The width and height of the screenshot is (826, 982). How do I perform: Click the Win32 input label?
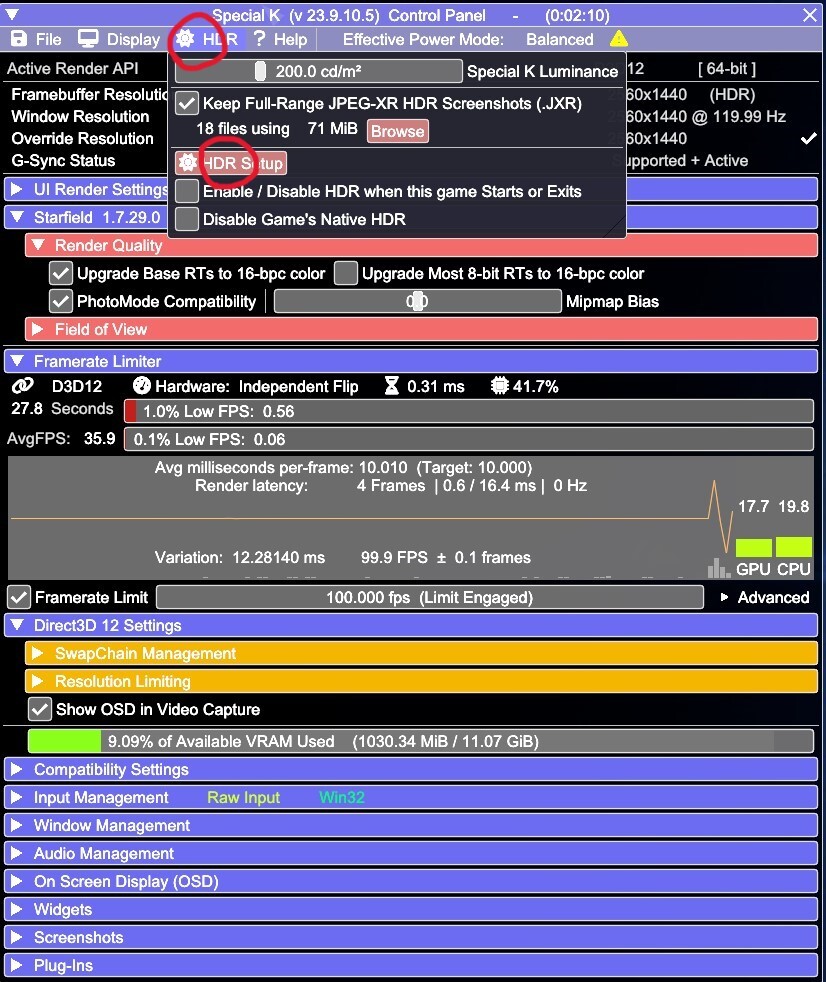(342, 797)
